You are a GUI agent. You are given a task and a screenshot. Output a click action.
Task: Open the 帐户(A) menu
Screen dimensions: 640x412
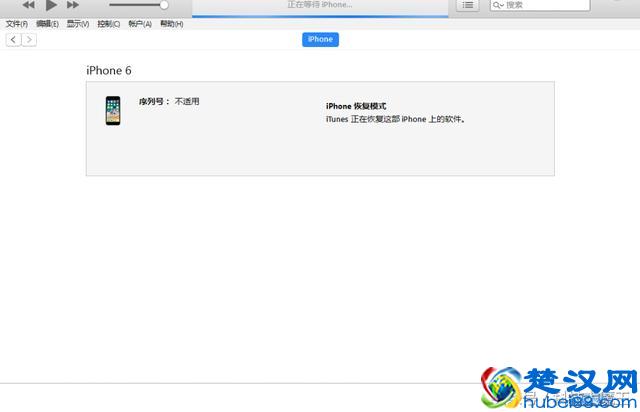coord(140,24)
